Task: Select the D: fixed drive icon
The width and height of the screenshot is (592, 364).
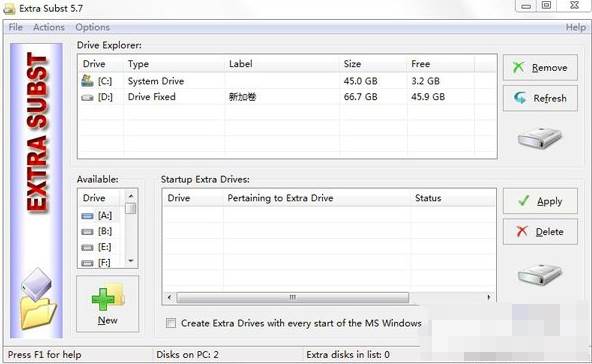Action: pyautogui.click(x=87, y=97)
